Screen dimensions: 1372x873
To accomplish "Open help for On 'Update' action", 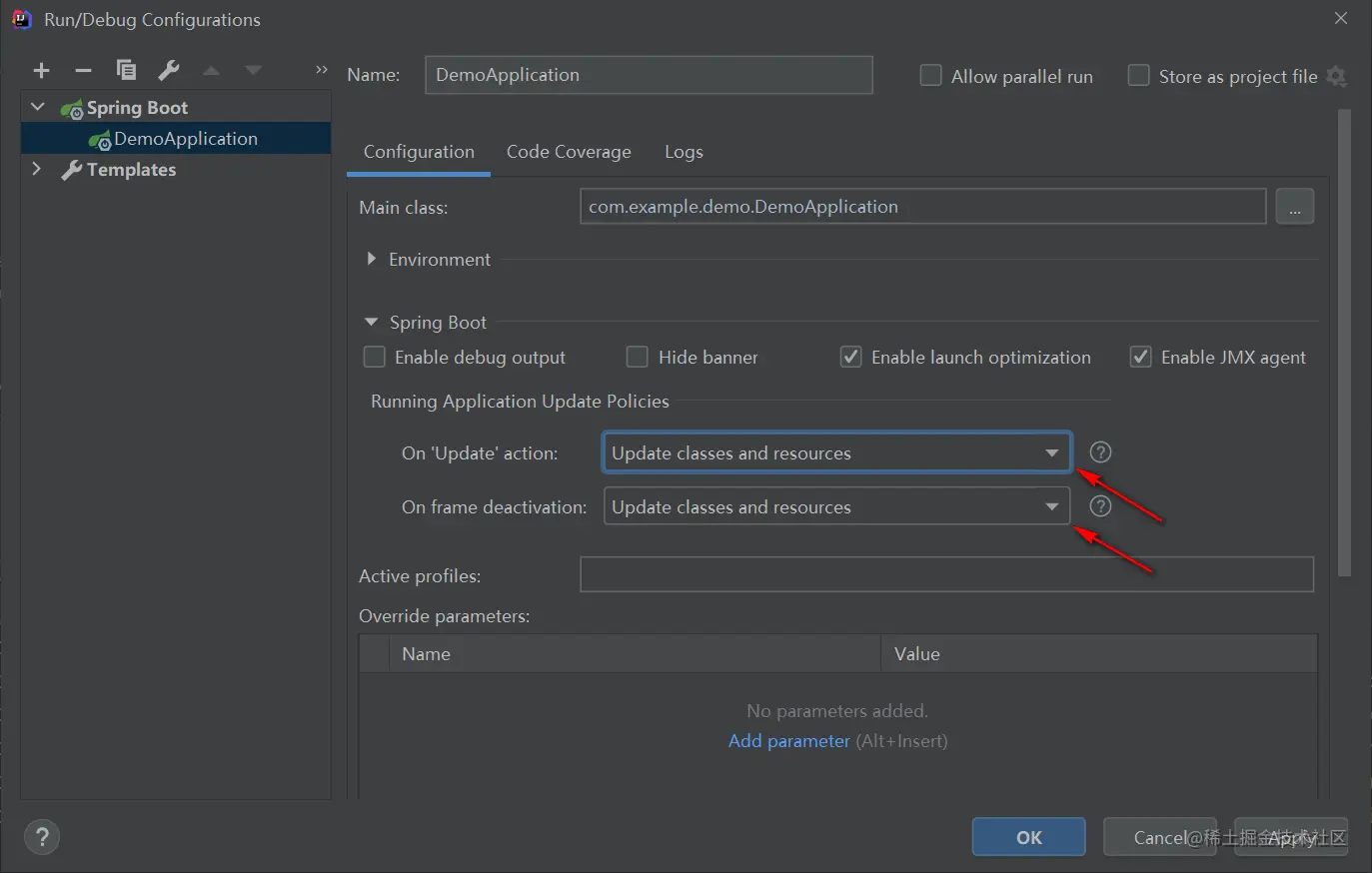I will point(1100,452).
